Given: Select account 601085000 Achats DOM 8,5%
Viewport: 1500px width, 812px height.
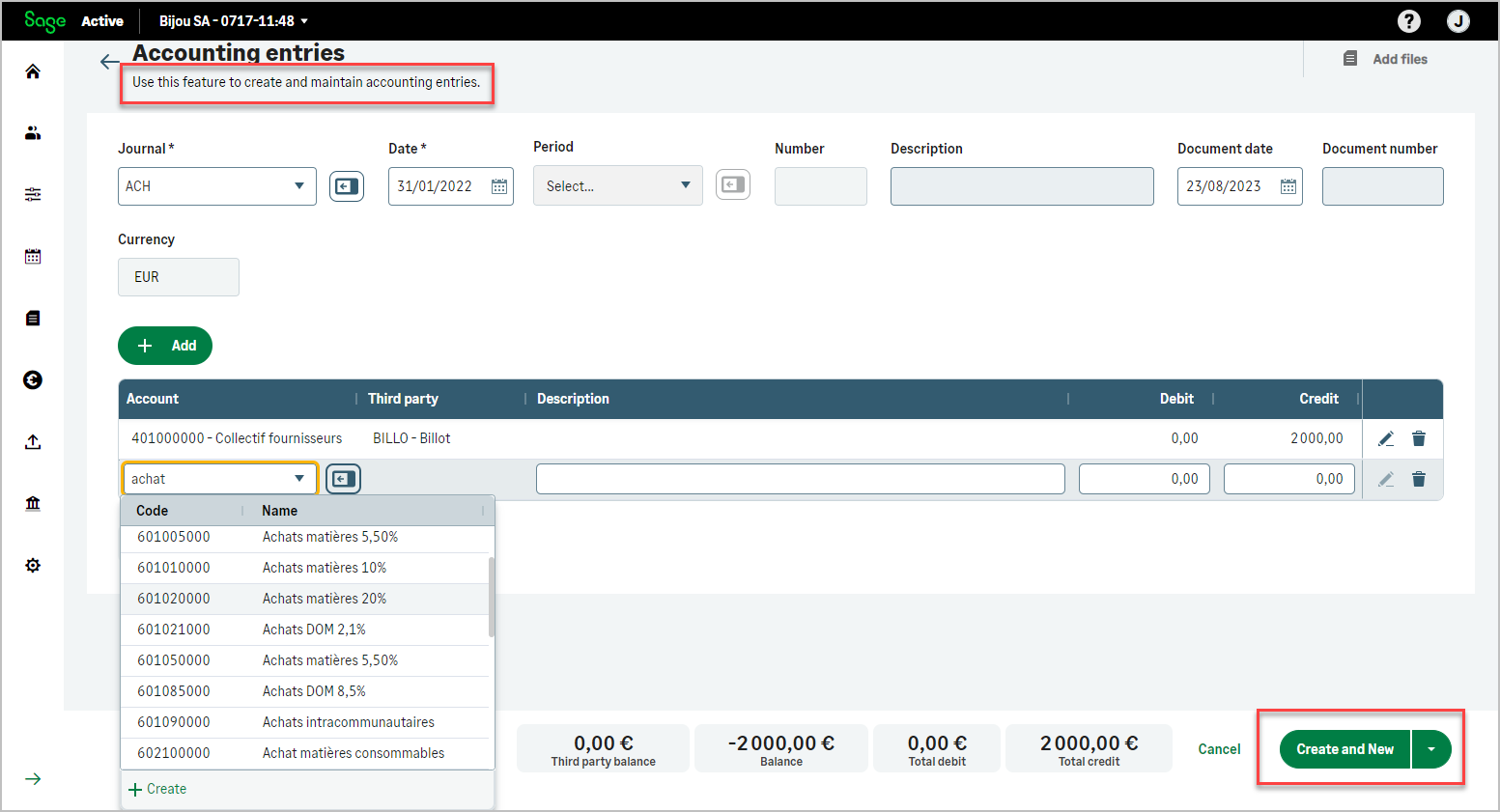Looking at the screenshot, I should point(307,691).
